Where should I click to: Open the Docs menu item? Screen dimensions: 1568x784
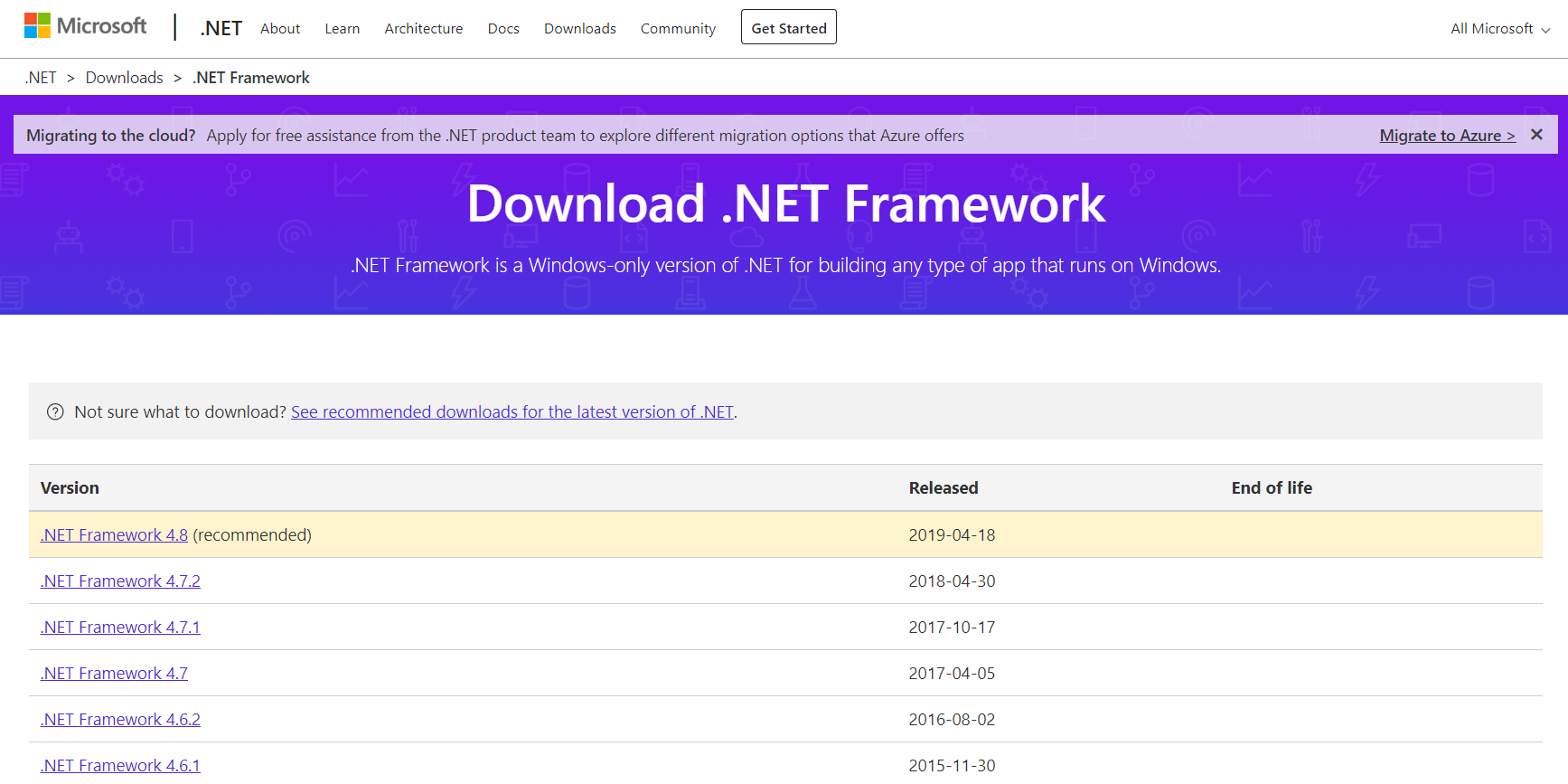503,28
